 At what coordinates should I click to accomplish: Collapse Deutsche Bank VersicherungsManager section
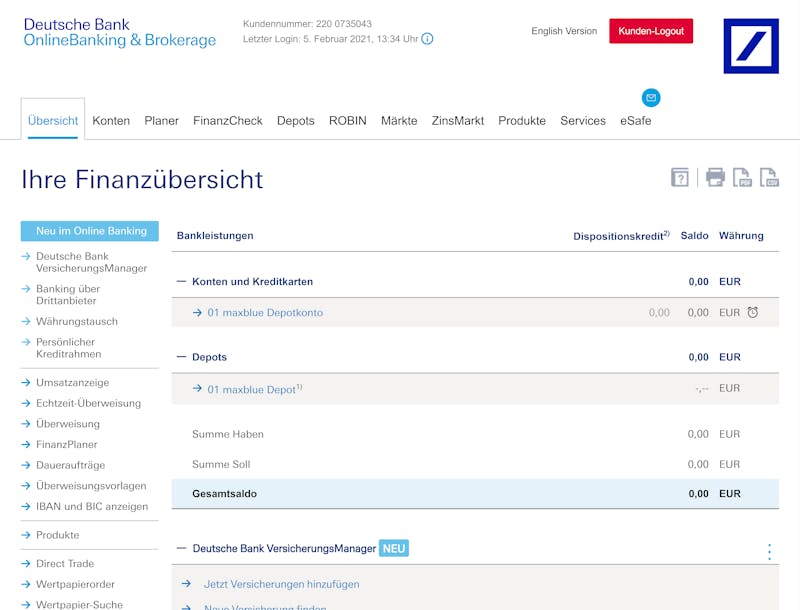181,548
